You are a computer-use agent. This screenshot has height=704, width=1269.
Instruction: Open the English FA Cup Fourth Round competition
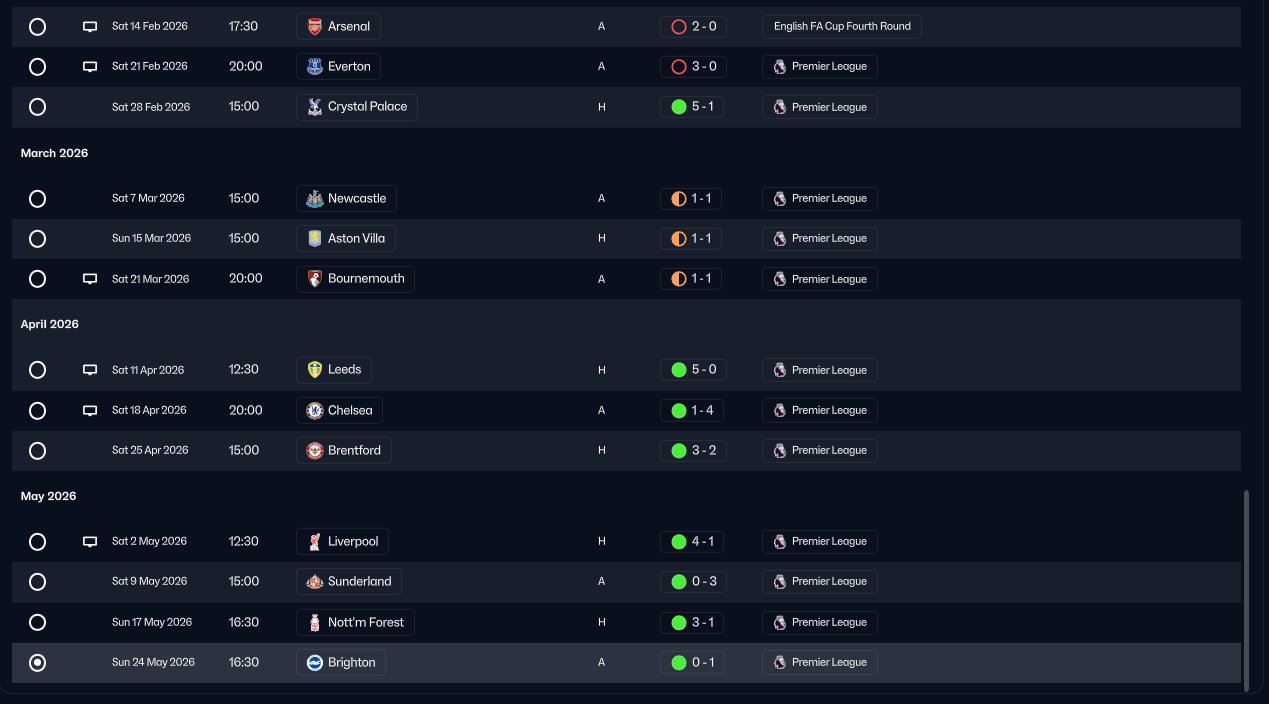(841, 27)
